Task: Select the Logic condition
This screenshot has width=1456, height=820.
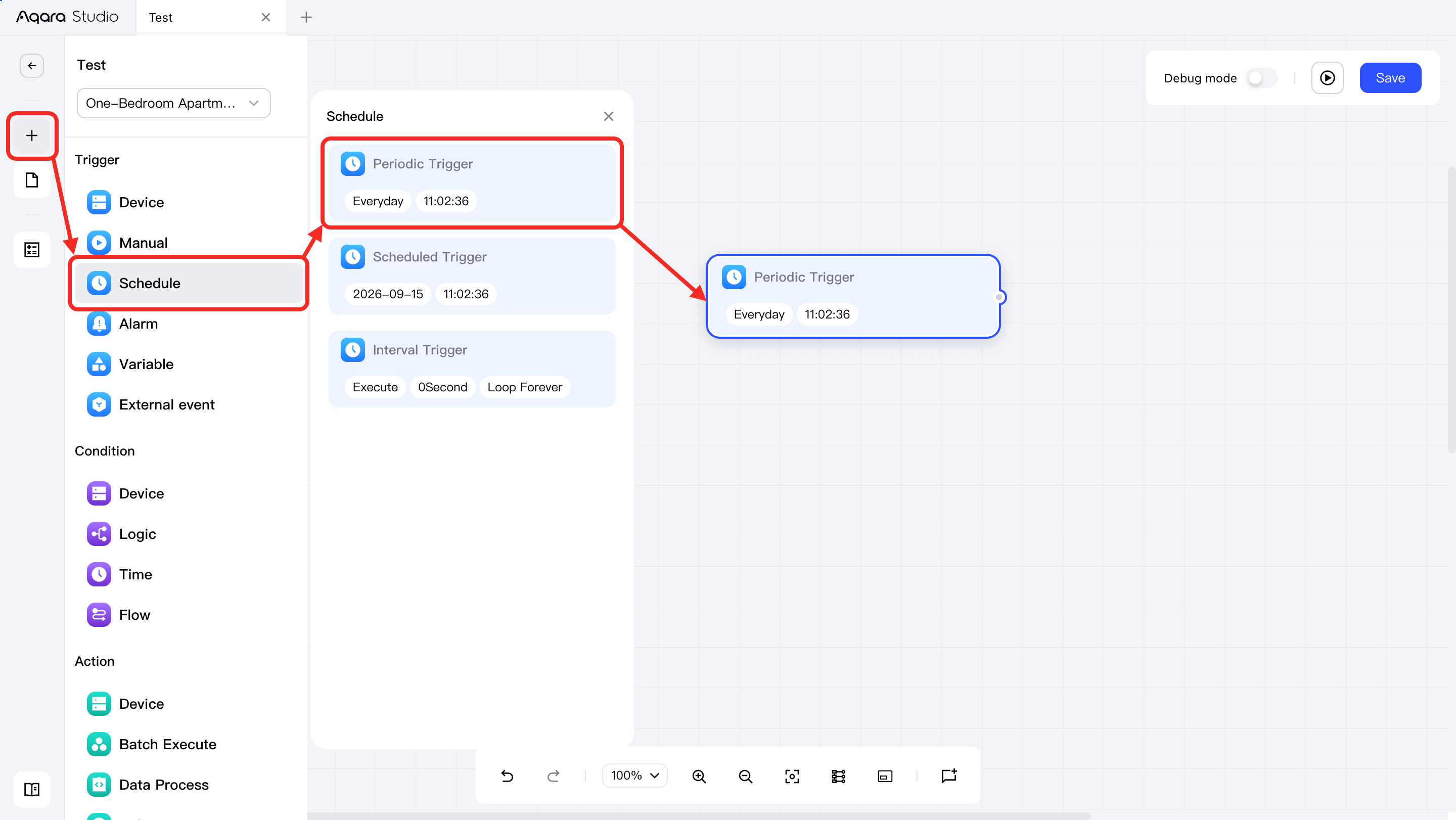Action: (189, 534)
